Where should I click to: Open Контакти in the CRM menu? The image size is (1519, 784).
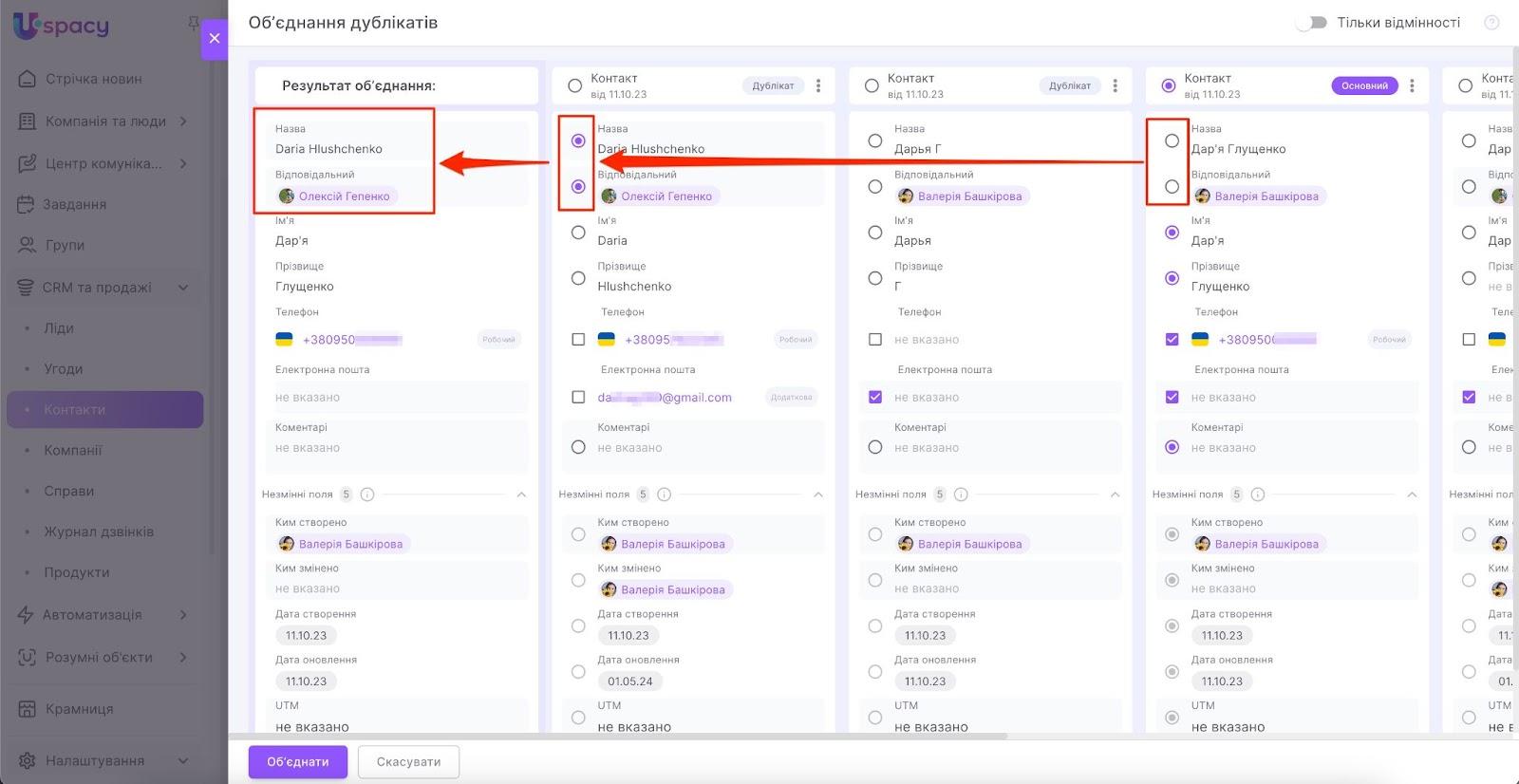[x=104, y=409]
